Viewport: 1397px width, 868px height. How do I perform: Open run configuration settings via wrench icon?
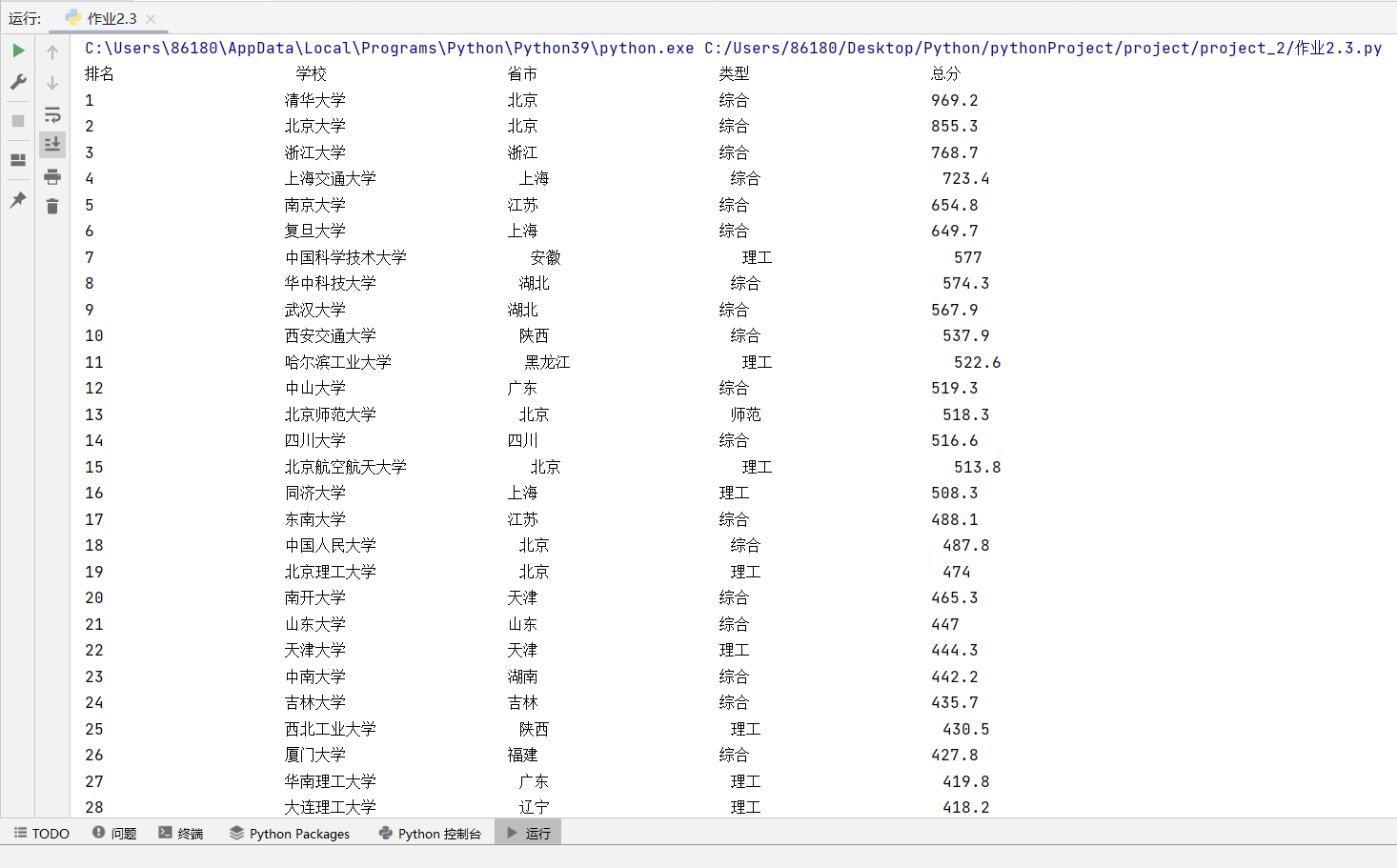(x=18, y=82)
